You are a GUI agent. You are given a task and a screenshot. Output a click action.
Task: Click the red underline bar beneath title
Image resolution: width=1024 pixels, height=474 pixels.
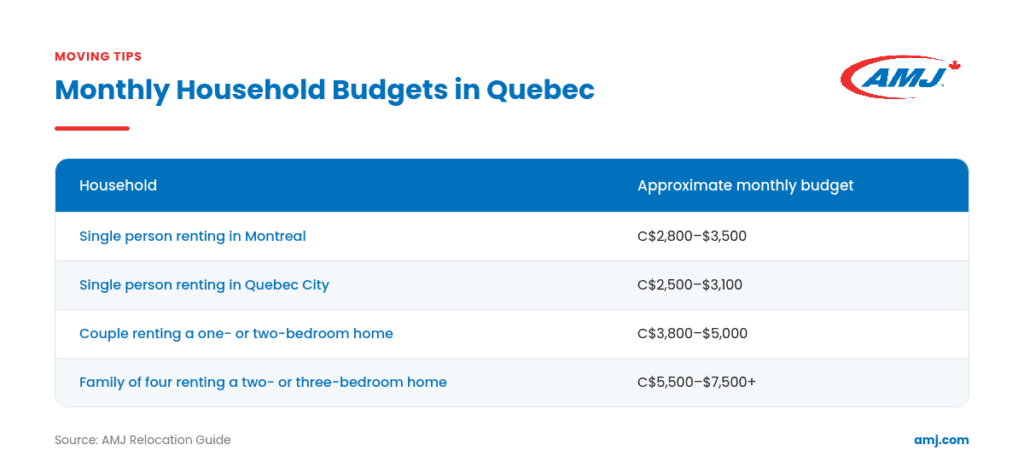(x=92, y=128)
